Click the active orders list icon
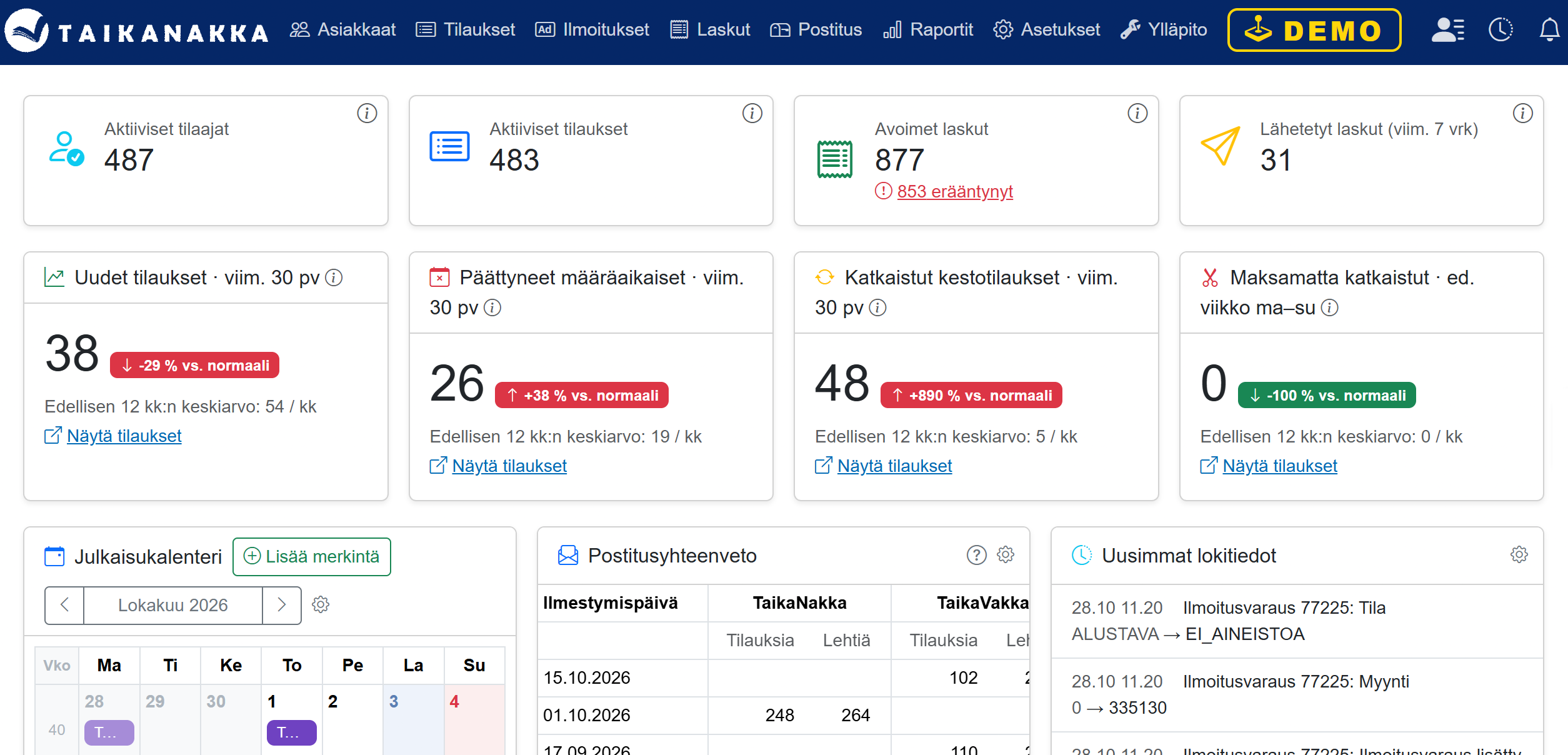 (x=449, y=146)
